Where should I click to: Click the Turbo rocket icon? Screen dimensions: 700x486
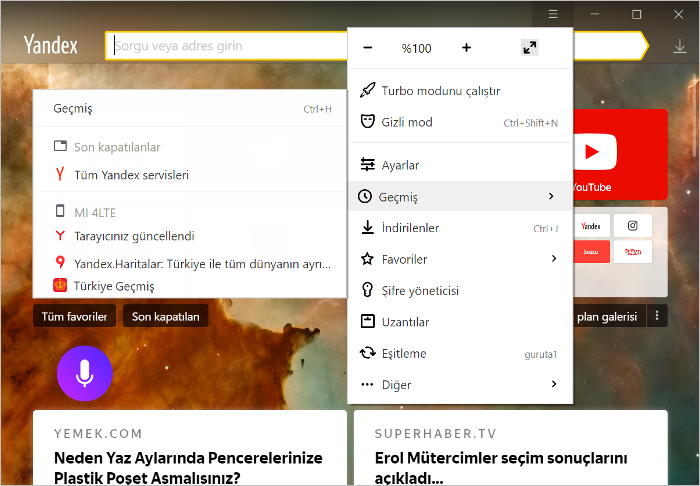pos(367,90)
